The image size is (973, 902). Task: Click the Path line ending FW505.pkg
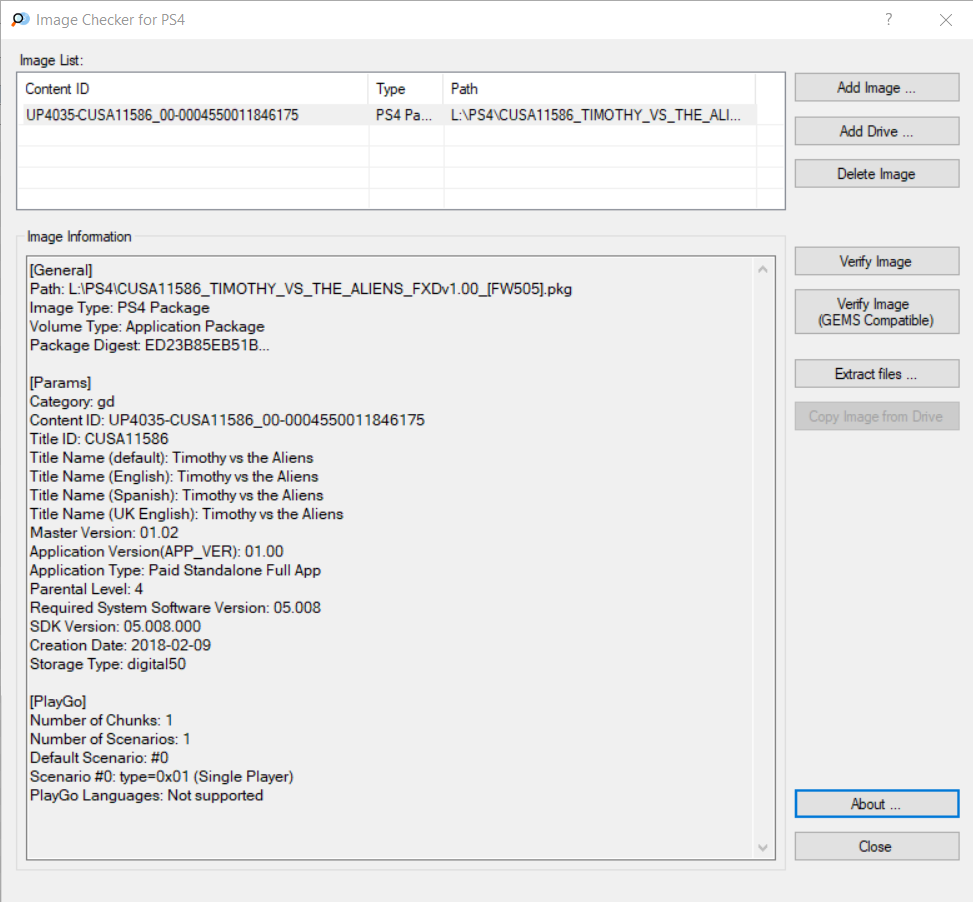(301, 289)
